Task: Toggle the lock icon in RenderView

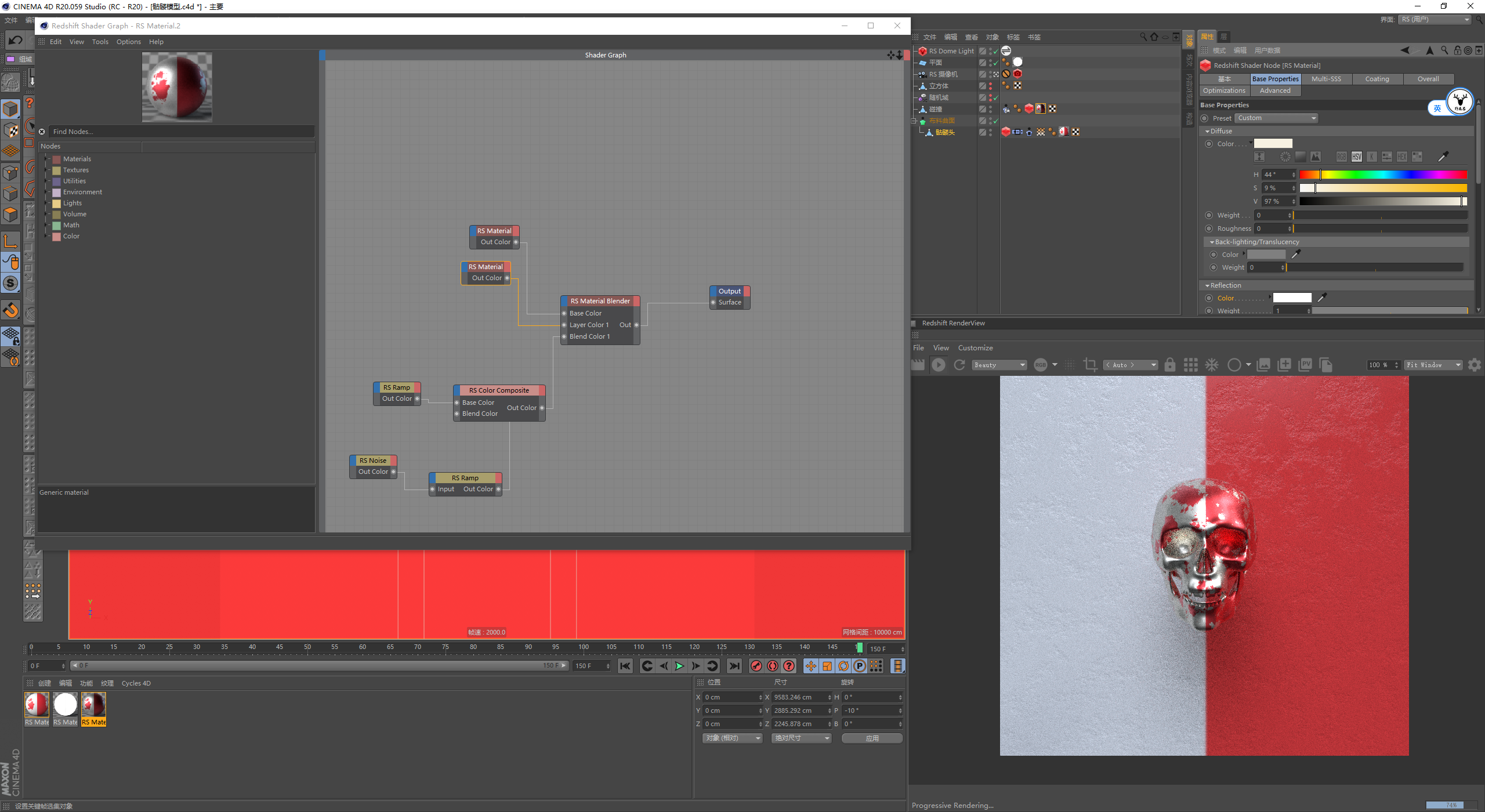Action: click(x=1170, y=365)
